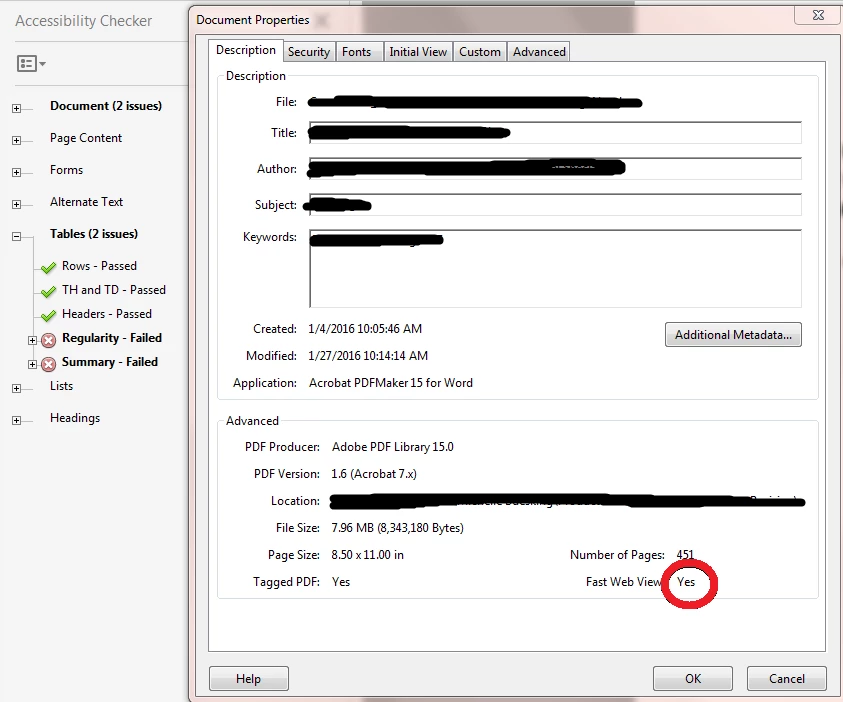
Task: Select the Forms tree item
Action: tap(67, 170)
